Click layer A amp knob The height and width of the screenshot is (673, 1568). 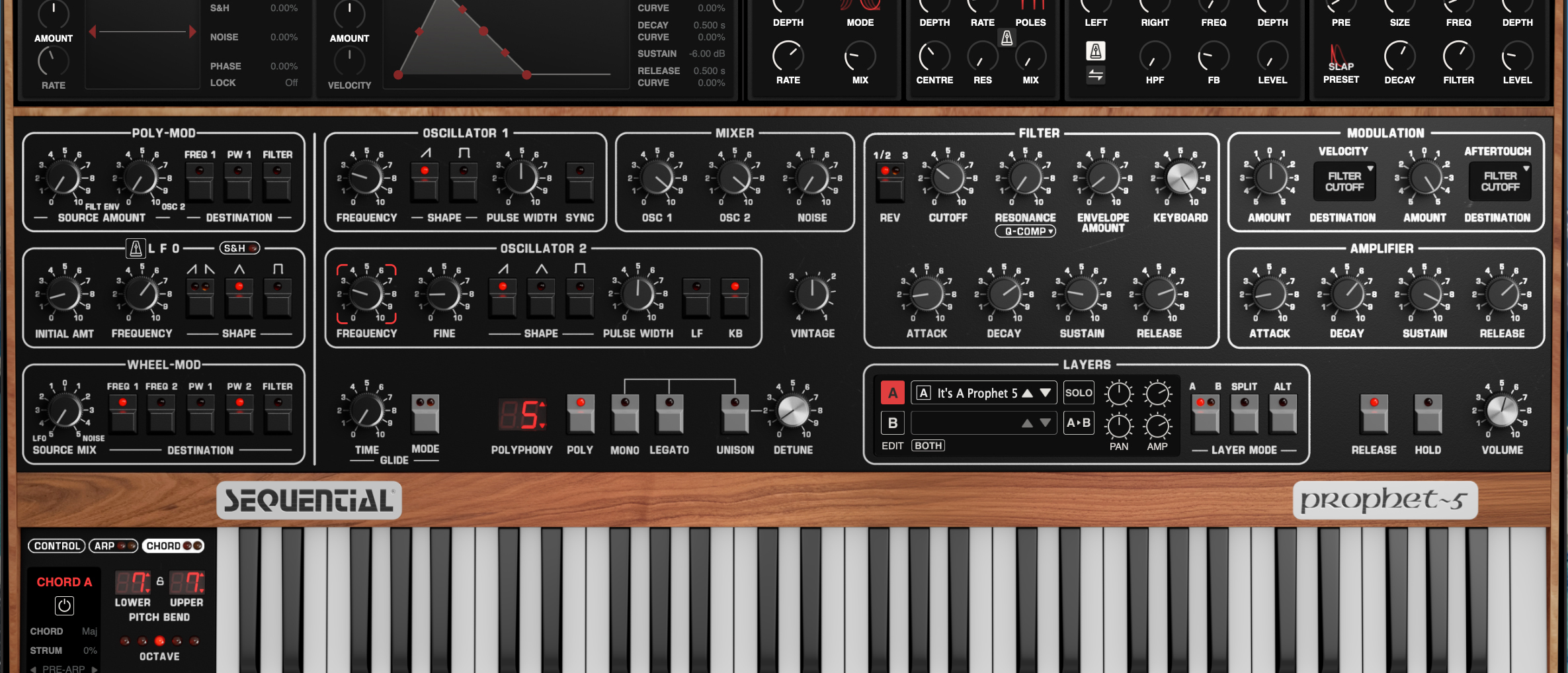click(1157, 394)
